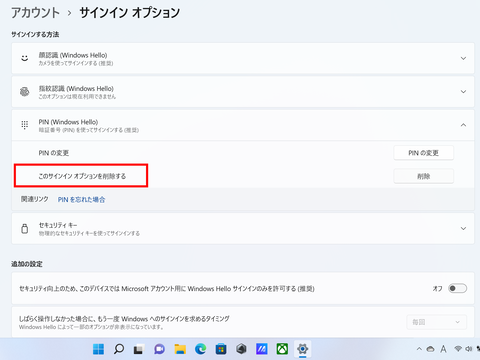The image size is (480, 360).
Task: Launch Microsoft Edge from taskbar
Action: (200, 349)
